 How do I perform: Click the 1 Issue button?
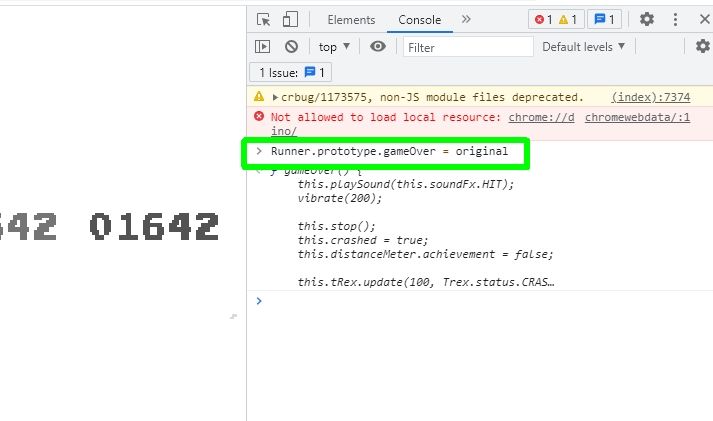coord(291,72)
